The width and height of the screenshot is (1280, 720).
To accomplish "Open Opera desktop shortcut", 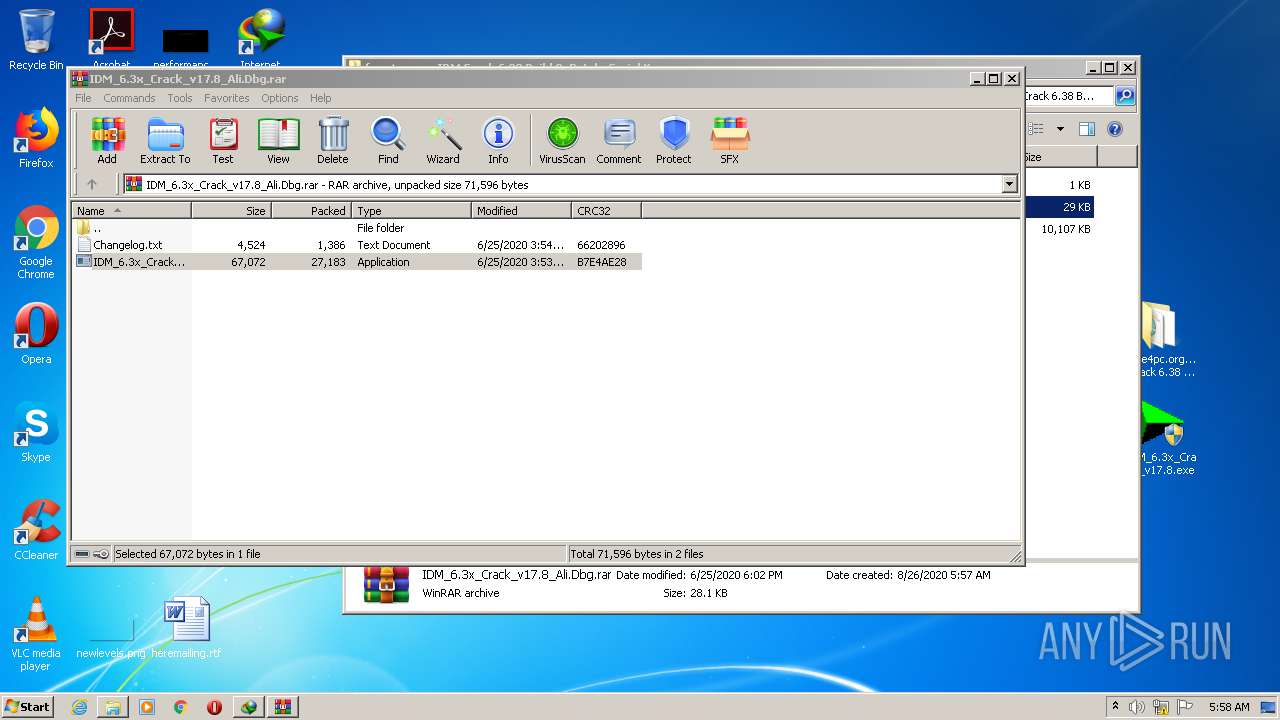I will click(x=36, y=334).
